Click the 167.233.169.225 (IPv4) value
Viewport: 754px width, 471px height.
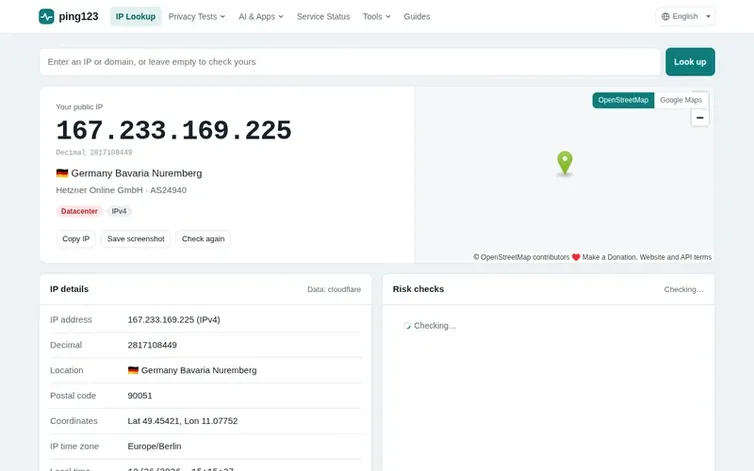tap(174, 319)
